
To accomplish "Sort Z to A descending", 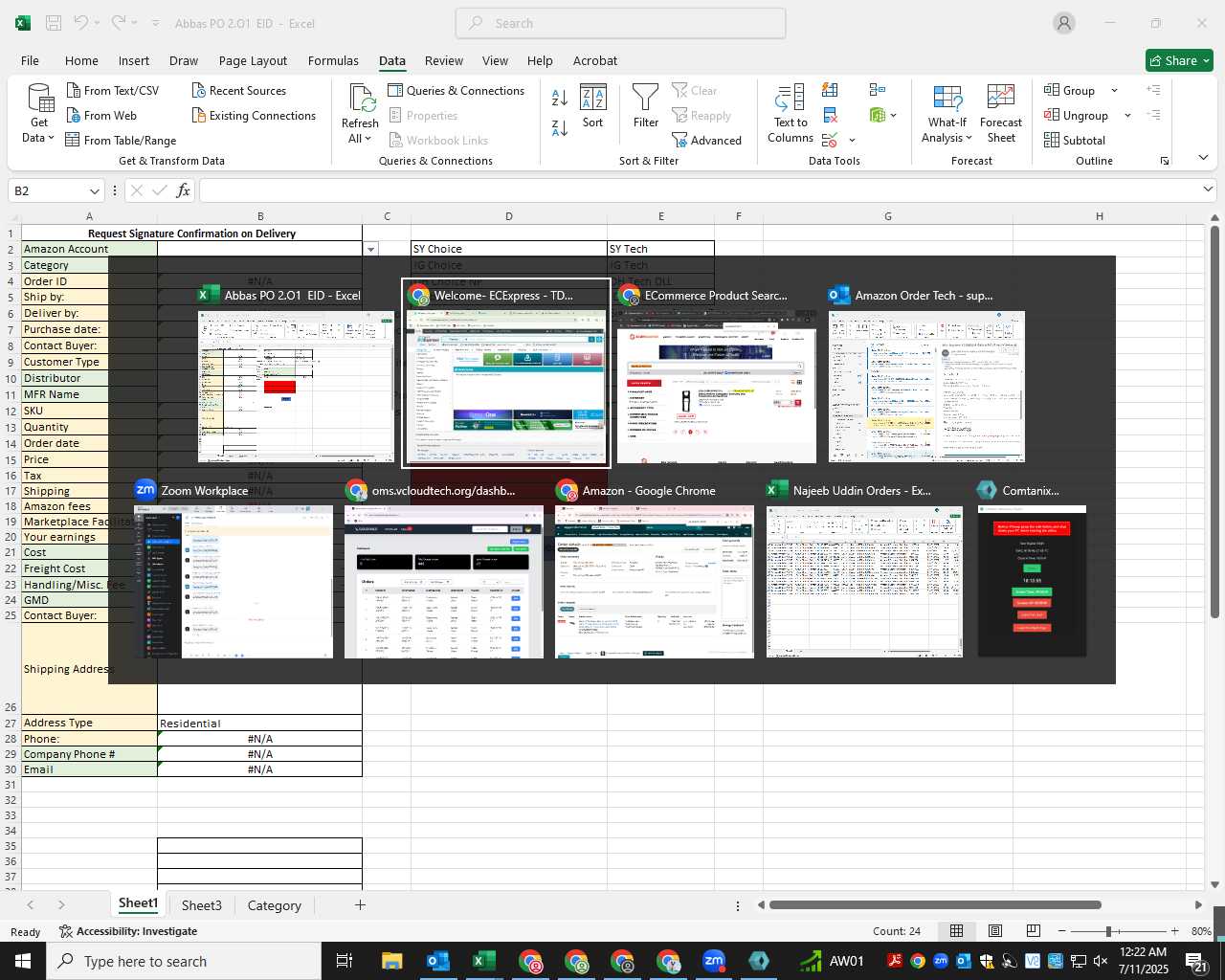I will [x=560, y=126].
